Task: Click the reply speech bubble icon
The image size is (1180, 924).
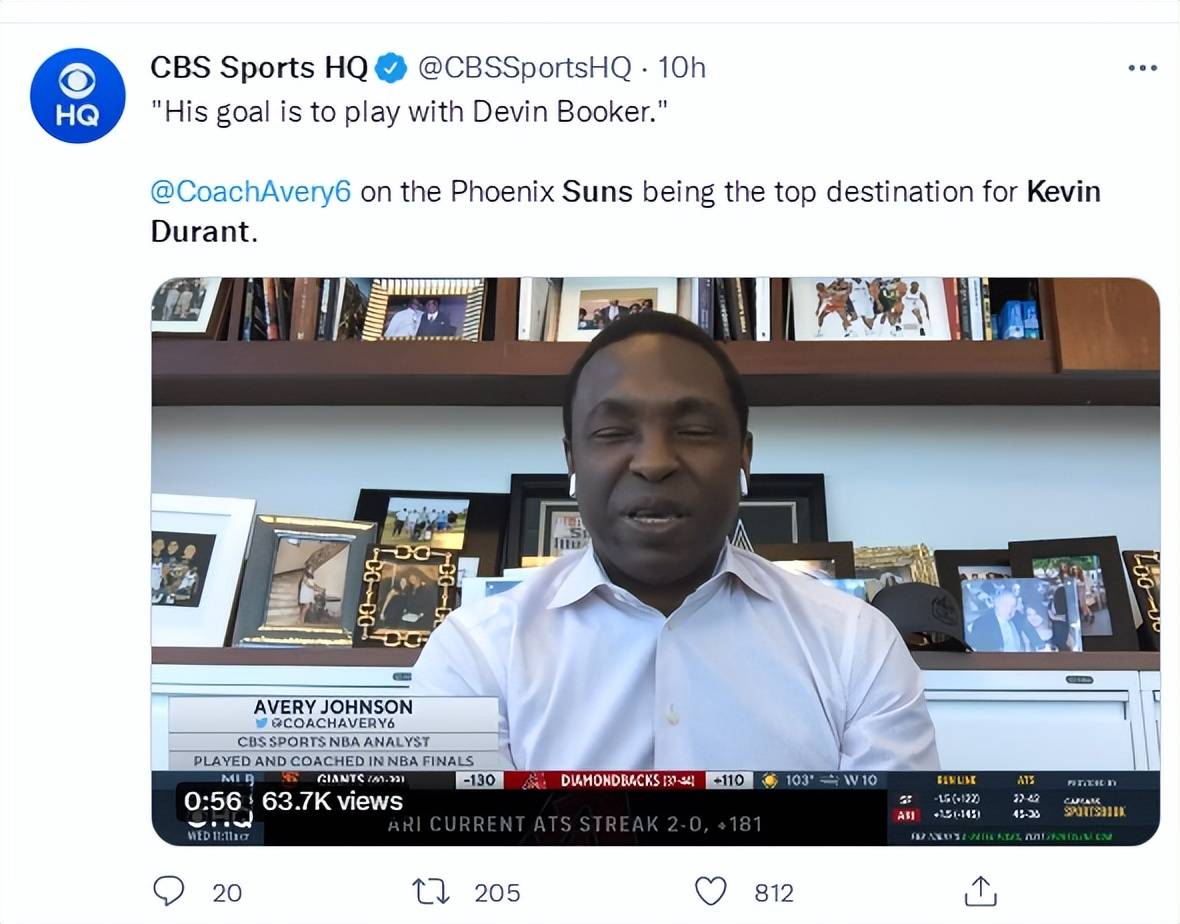Action: (169, 891)
